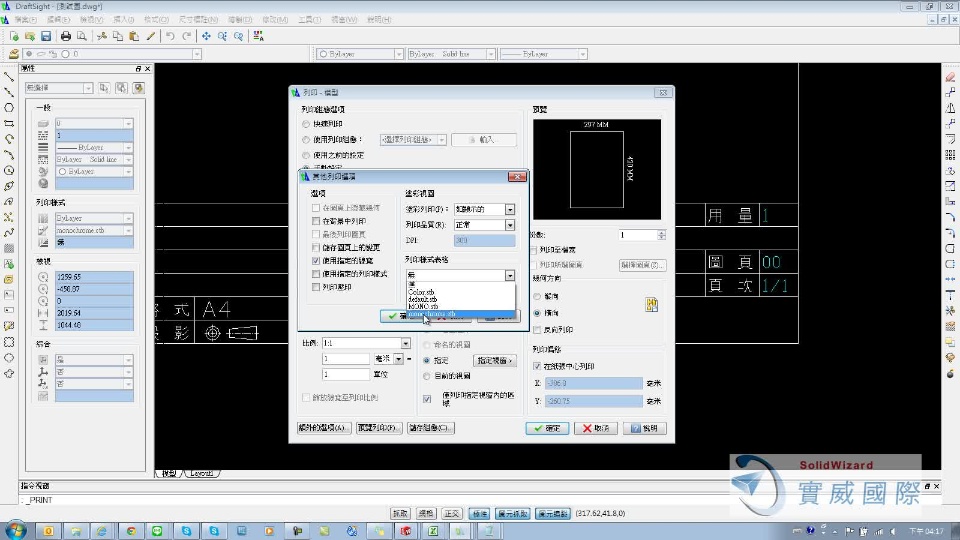Toggle the print-in-background checkbox (在背景中列印)
The height and width of the screenshot is (540, 960).
pyautogui.click(x=316, y=221)
